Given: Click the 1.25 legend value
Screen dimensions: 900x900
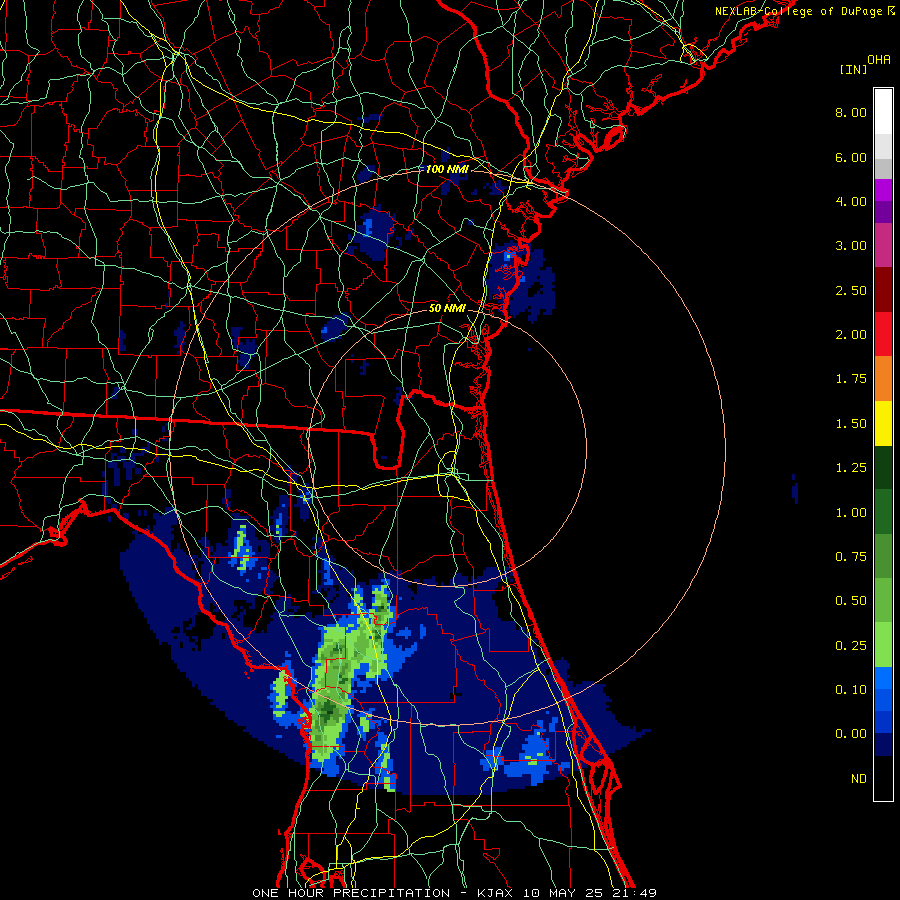Looking at the screenshot, I should click(851, 468).
